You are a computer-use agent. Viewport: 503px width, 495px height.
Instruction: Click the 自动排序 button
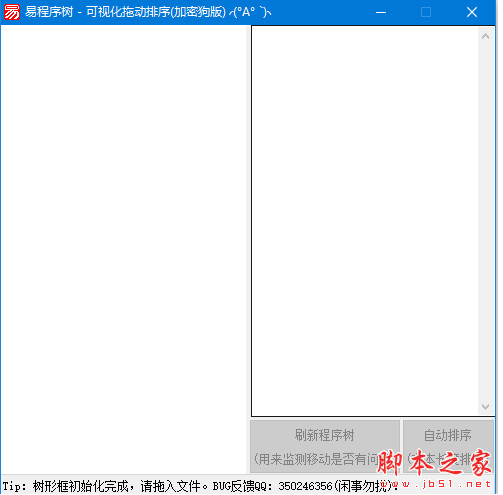point(448,446)
